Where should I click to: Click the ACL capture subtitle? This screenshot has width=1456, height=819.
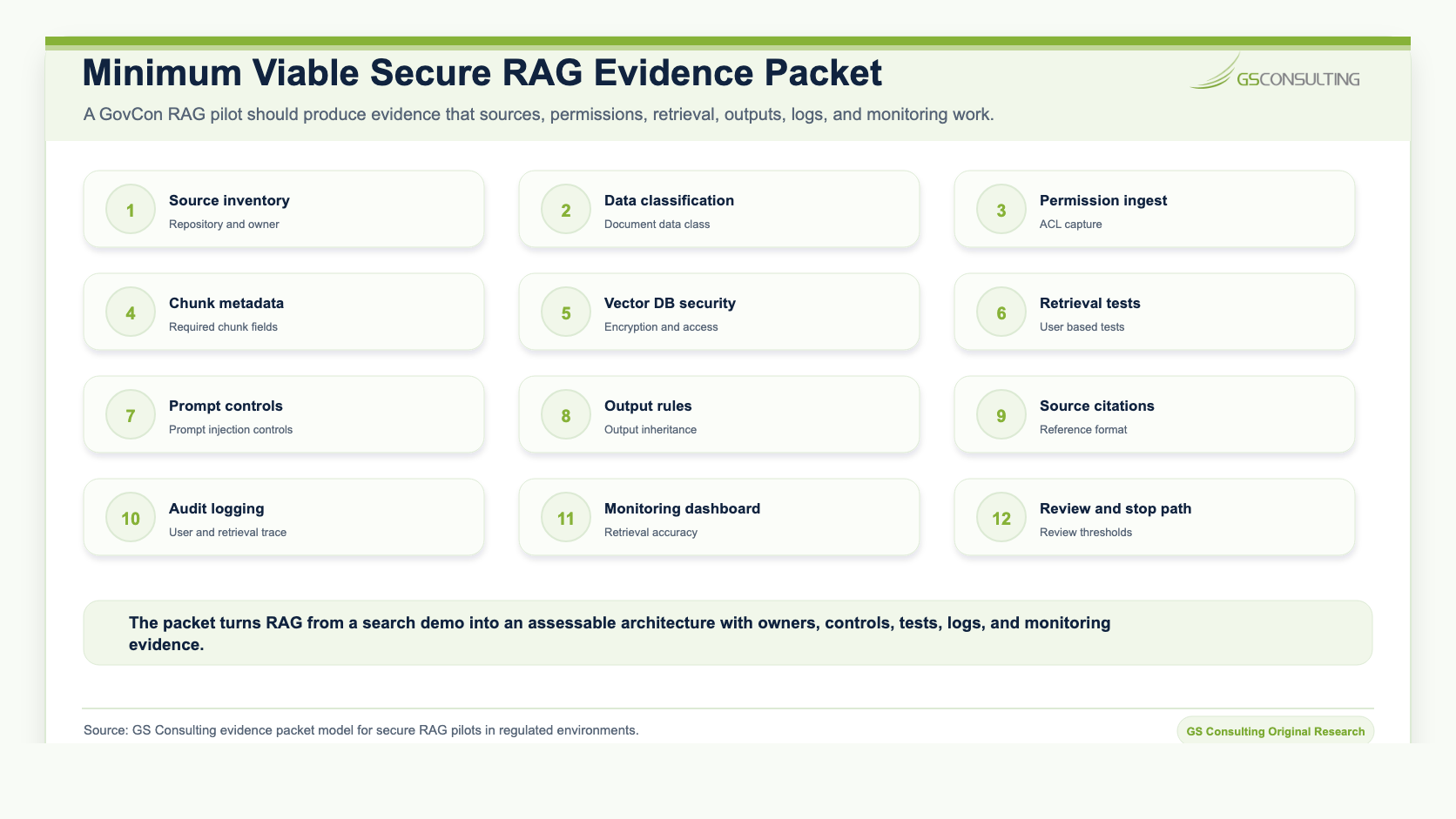tap(1070, 225)
